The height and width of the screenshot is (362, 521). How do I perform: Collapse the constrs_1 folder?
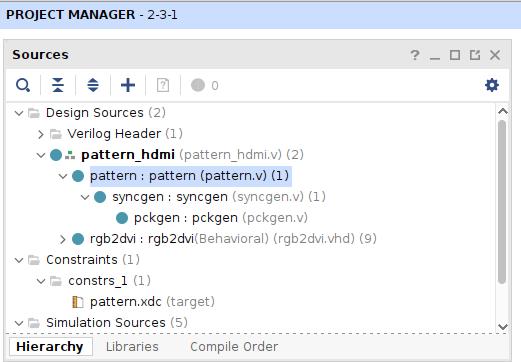pyautogui.click(x=41, y=281)
